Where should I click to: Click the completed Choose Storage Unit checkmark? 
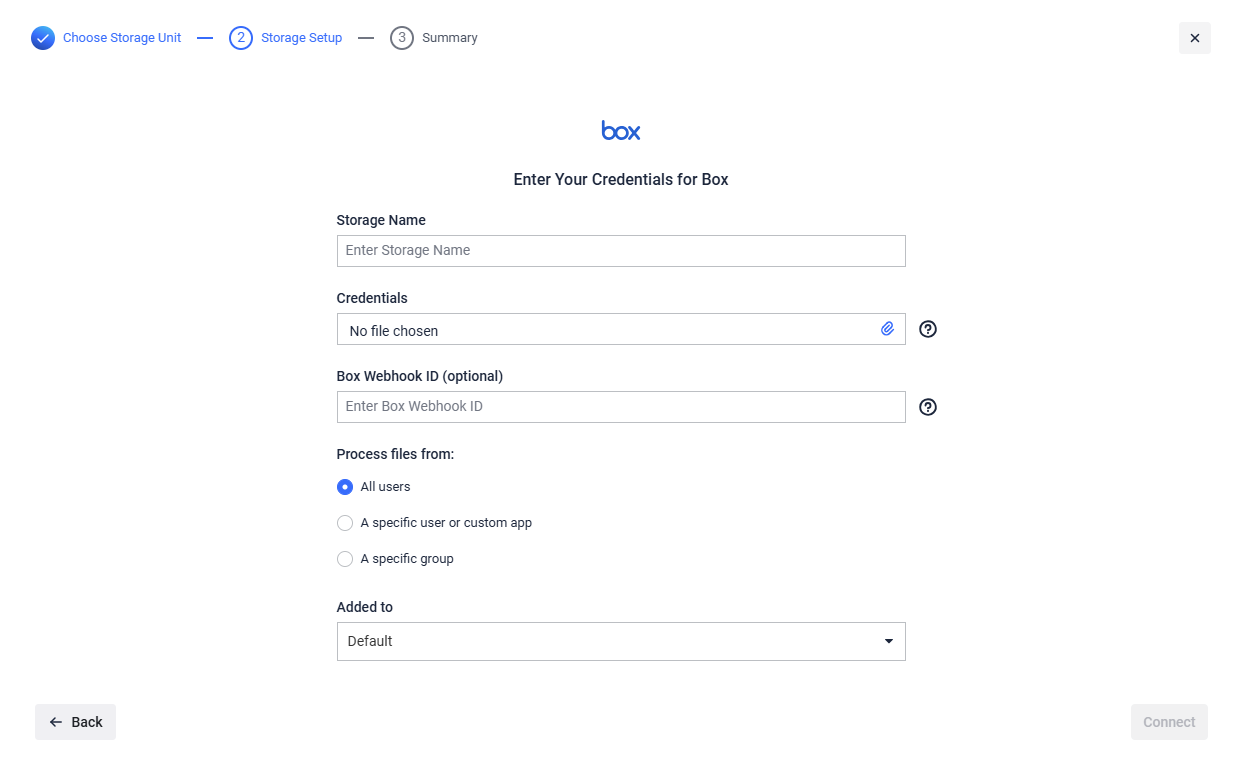[43, 38]
